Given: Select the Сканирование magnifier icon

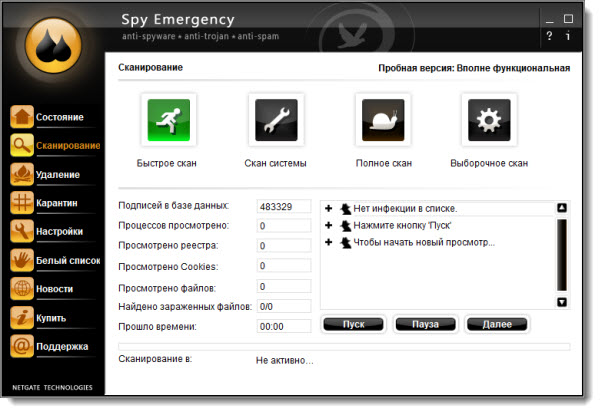Looking at the screenshot, I should [x=22, y=145].
